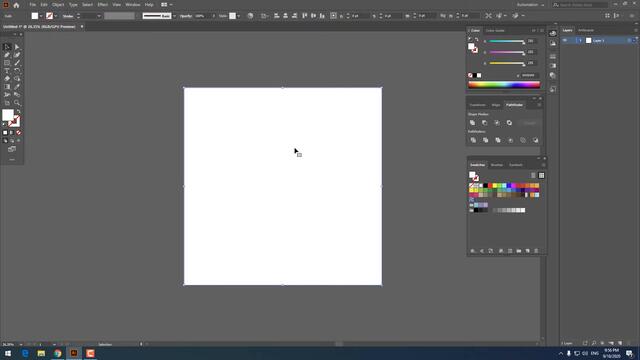Image resolution: width=640 pixels, height=360 pixels.
Task: Open the Help menu
Action: tap(149, 4)
